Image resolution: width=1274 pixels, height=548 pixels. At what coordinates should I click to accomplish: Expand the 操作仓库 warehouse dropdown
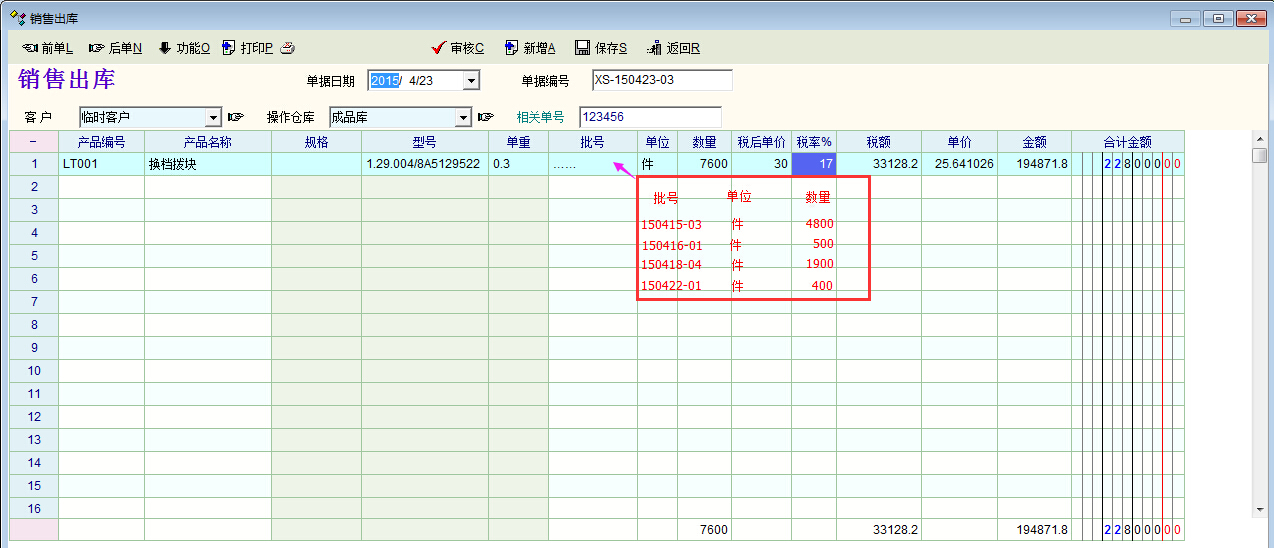click(x=463, y=118)
